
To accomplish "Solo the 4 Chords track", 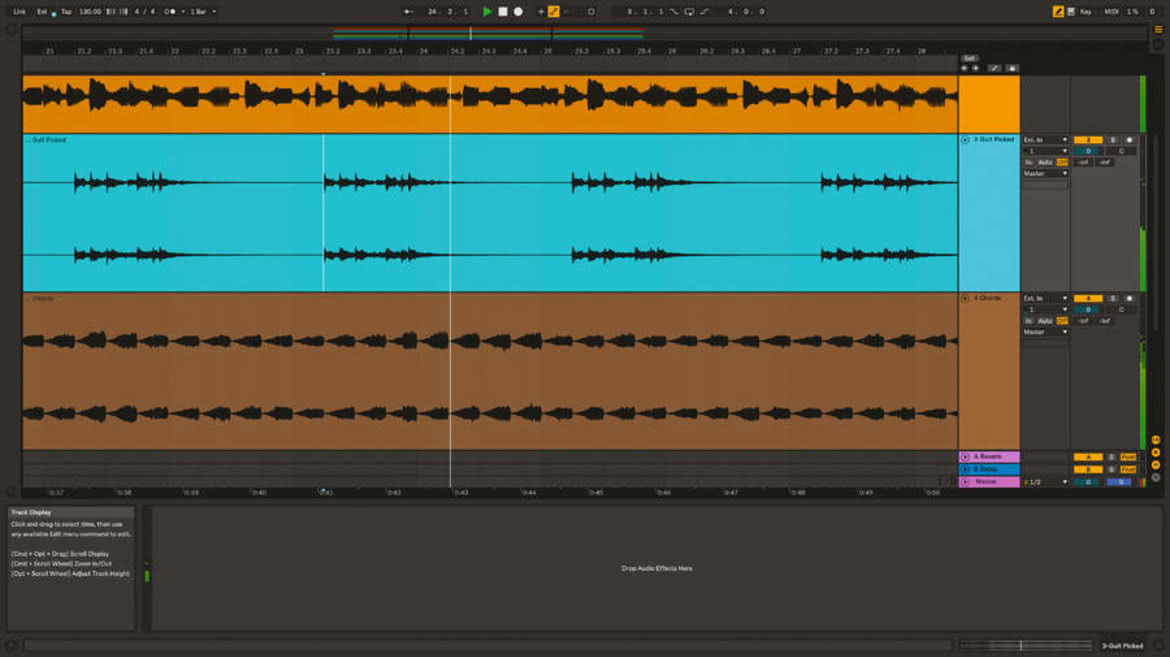I will [x=1113, y=299].
